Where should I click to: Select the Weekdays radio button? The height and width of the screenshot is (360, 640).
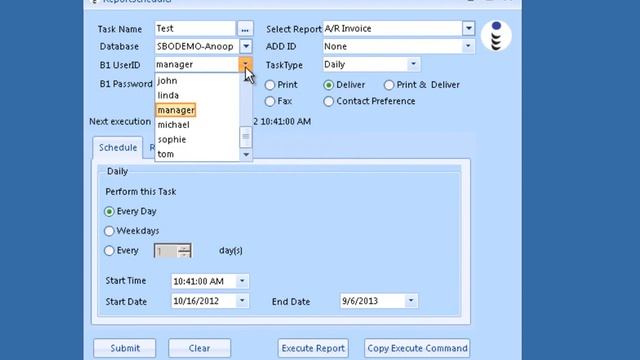(x=109, y=231)
